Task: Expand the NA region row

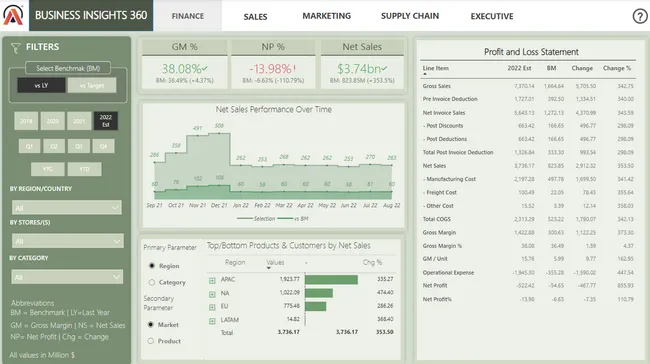Action: tap(212, 294)
